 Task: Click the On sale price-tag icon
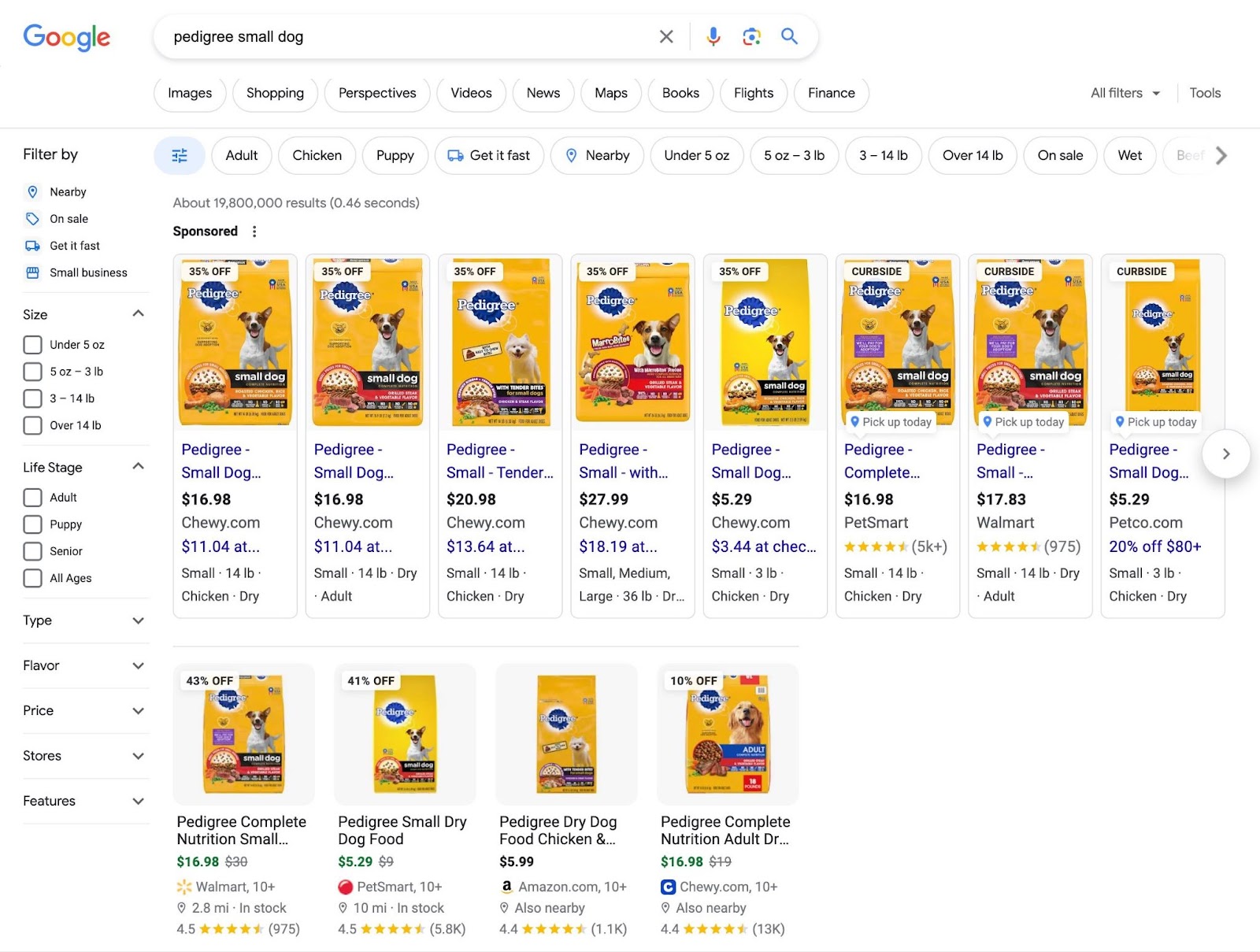coord(32,218)
